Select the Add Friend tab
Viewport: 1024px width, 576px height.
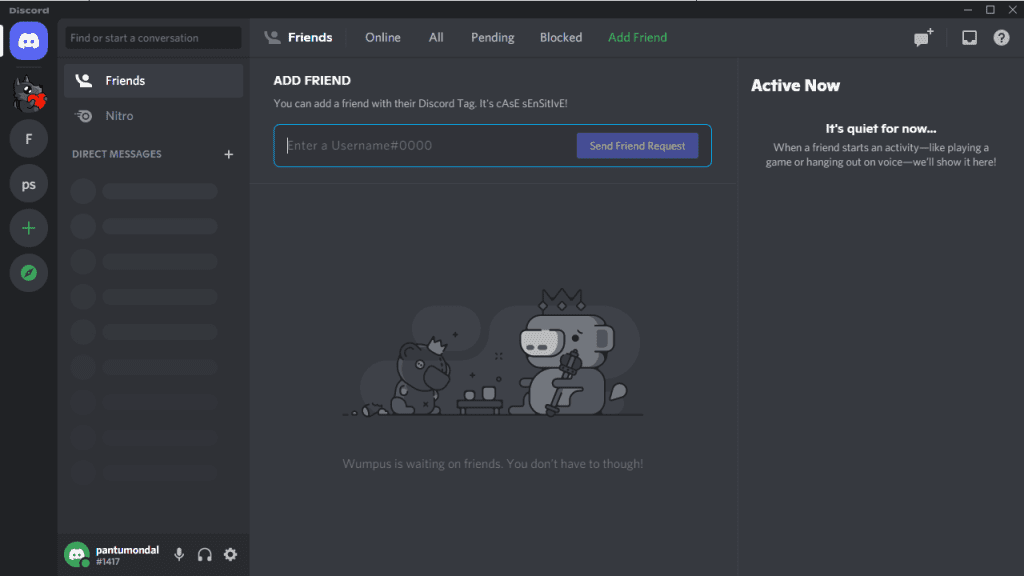click(637, 38)
